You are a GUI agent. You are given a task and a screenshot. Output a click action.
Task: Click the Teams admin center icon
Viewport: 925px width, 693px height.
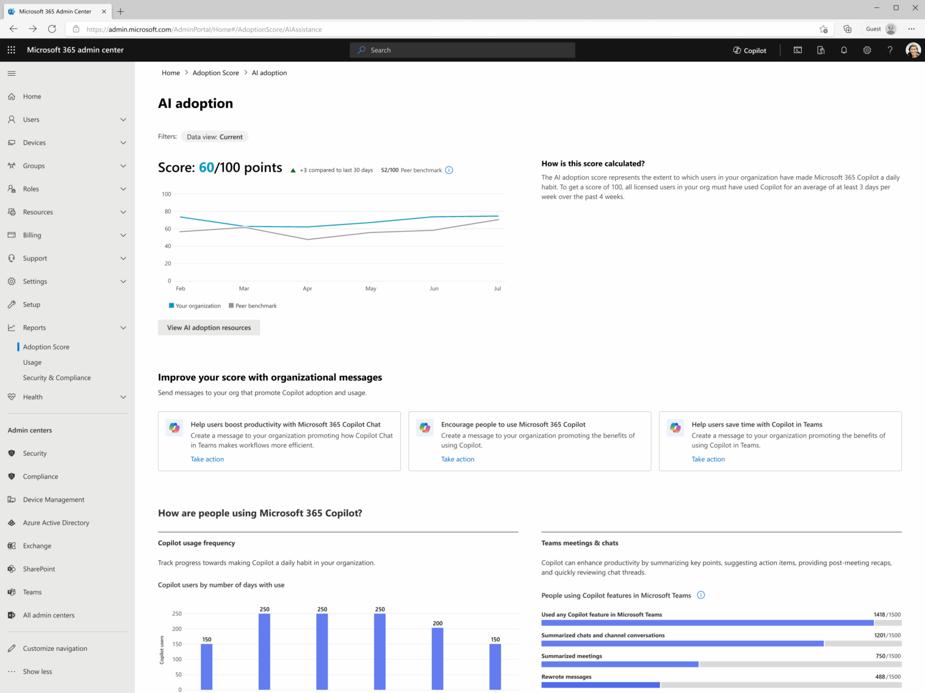[11, 592]
